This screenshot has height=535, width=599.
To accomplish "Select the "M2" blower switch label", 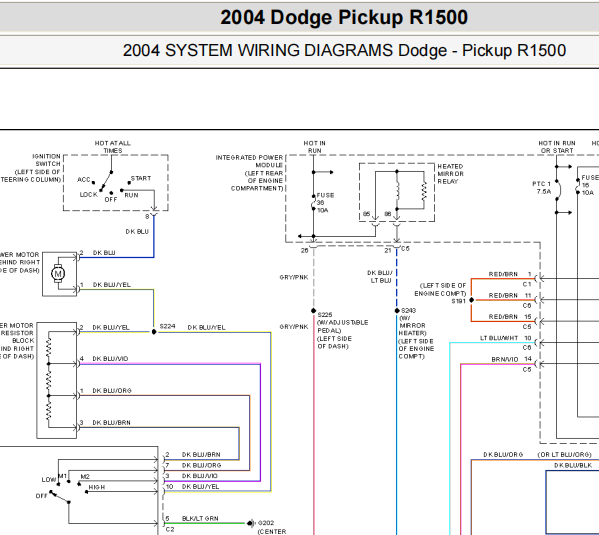I will (x=85, y=477).
